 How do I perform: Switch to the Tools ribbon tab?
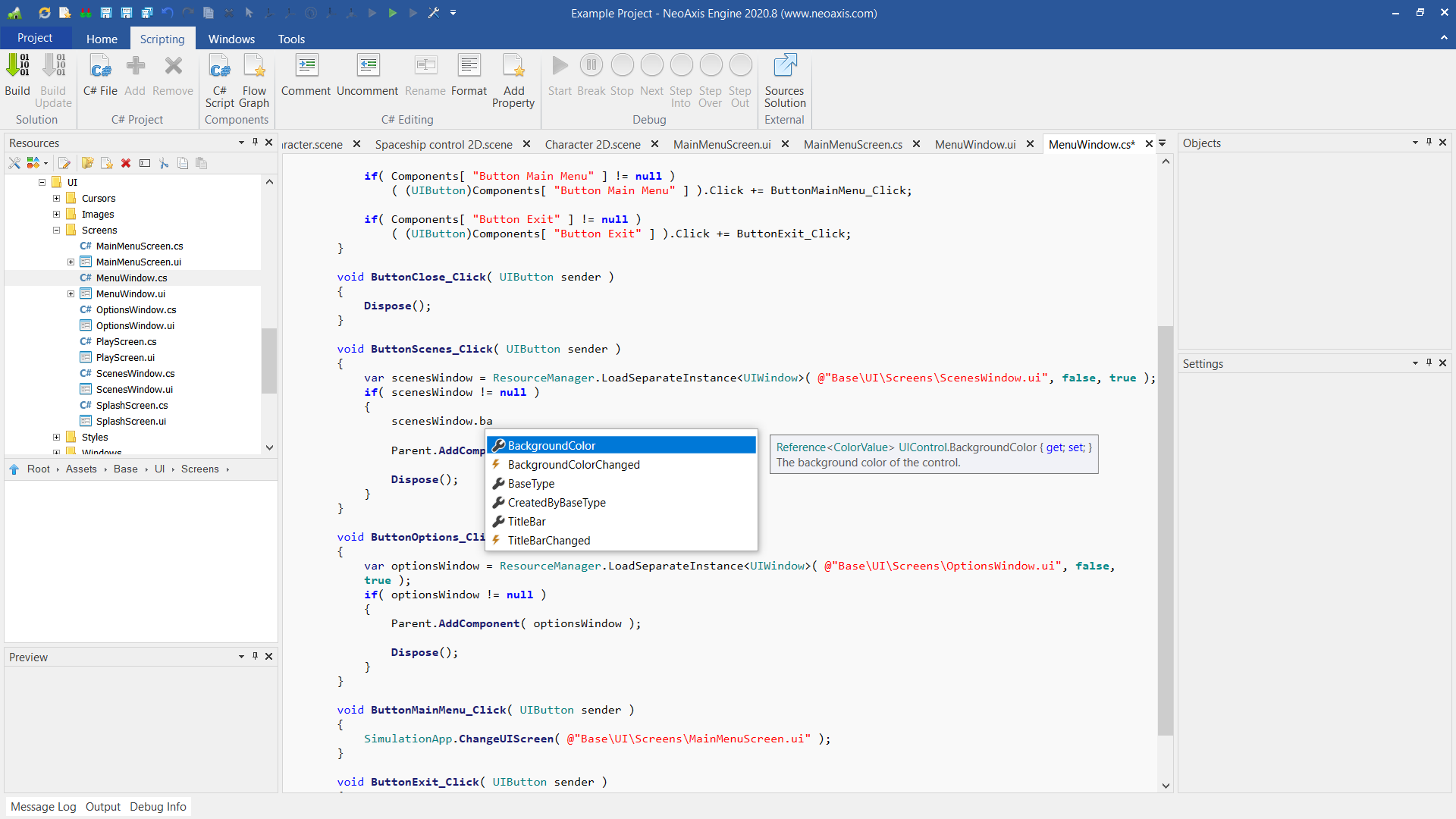pos(291,39)
